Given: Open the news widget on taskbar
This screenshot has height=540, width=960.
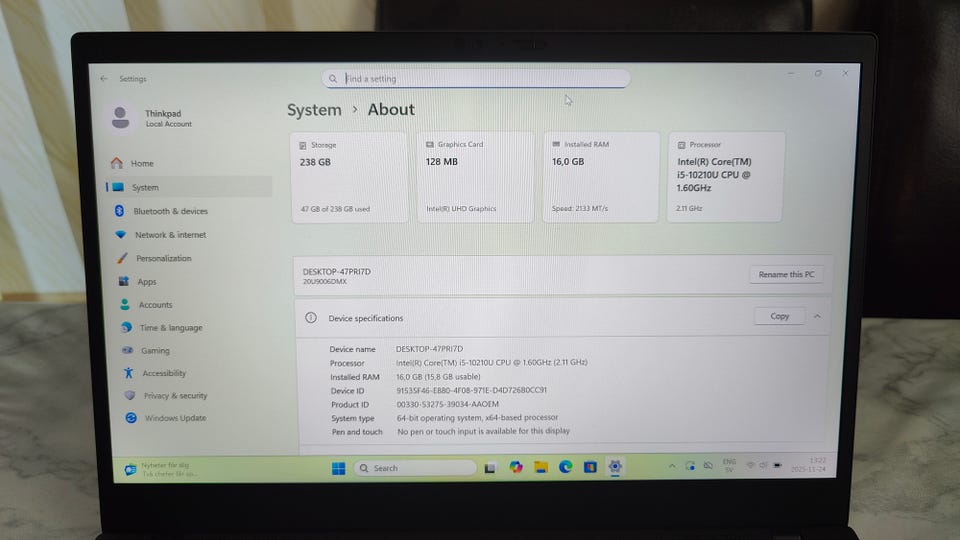Looking at the screenshot, I should click(160, 470).
